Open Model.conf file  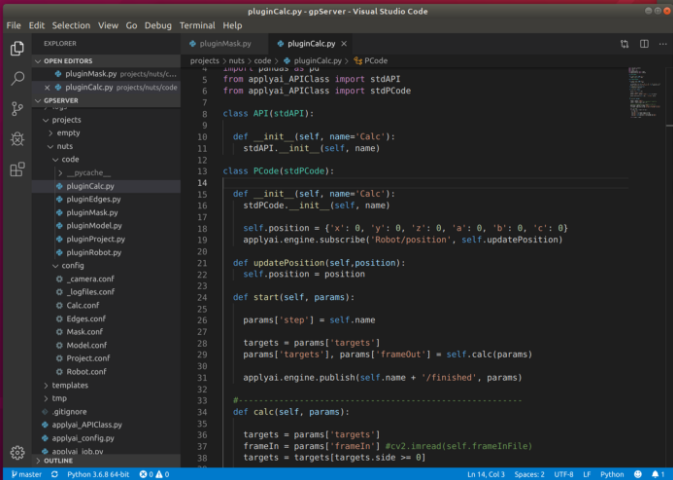pyautogui.click(x=106, y=345)
